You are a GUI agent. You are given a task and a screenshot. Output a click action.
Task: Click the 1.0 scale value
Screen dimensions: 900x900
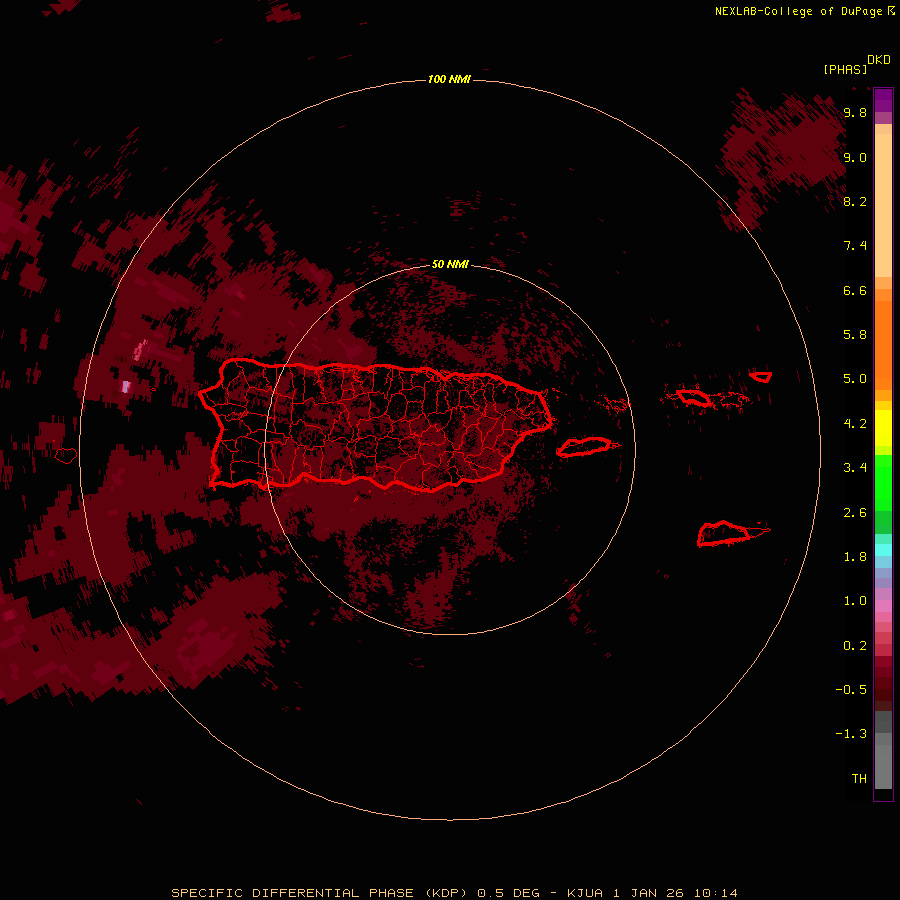pos(855,600)
